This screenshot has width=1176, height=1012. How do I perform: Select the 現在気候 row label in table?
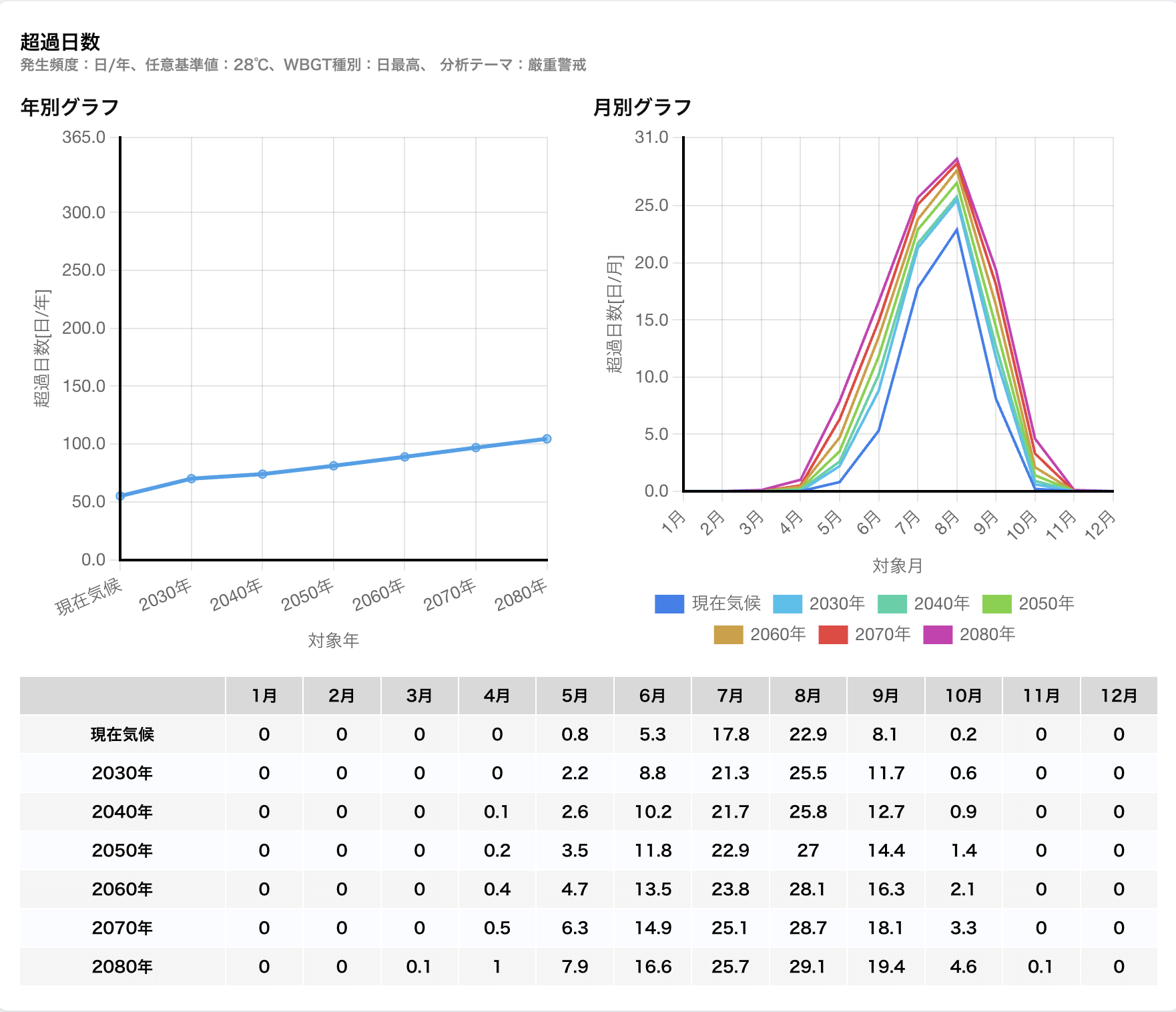click(x=122, y=734)
